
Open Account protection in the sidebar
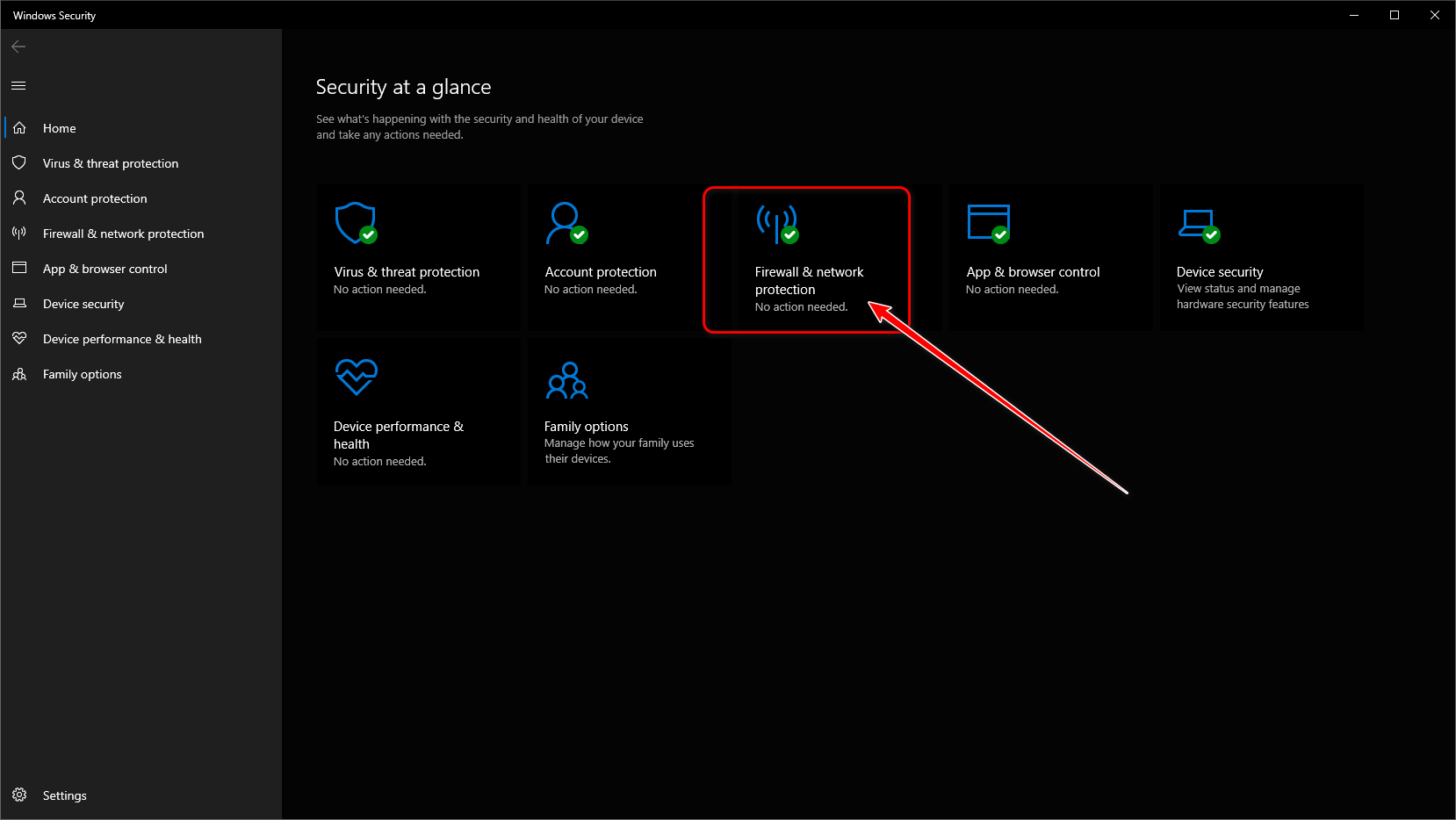pyautogui.click(x=95, y=198)
